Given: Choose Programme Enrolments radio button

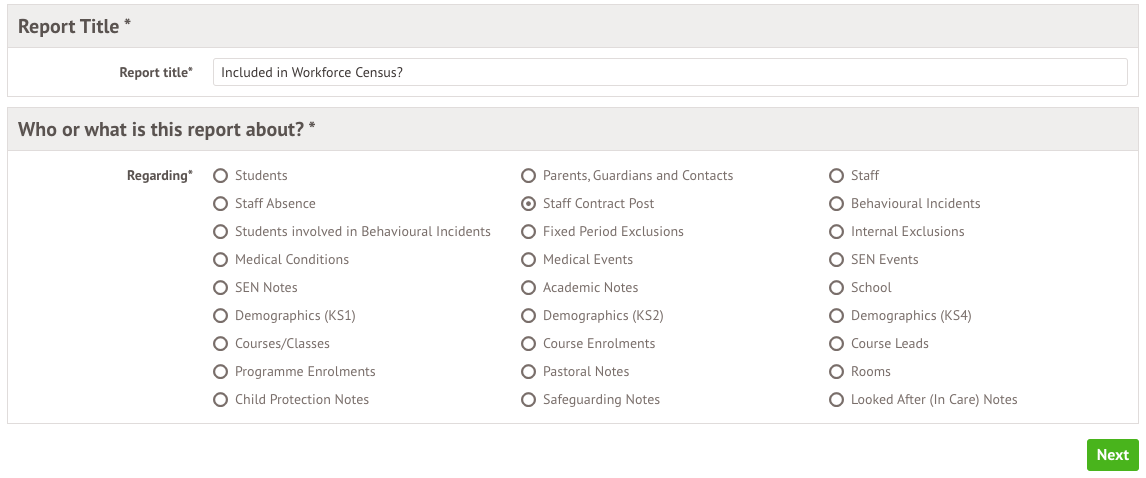Looking at the screenshot, I should click(221, 372).
